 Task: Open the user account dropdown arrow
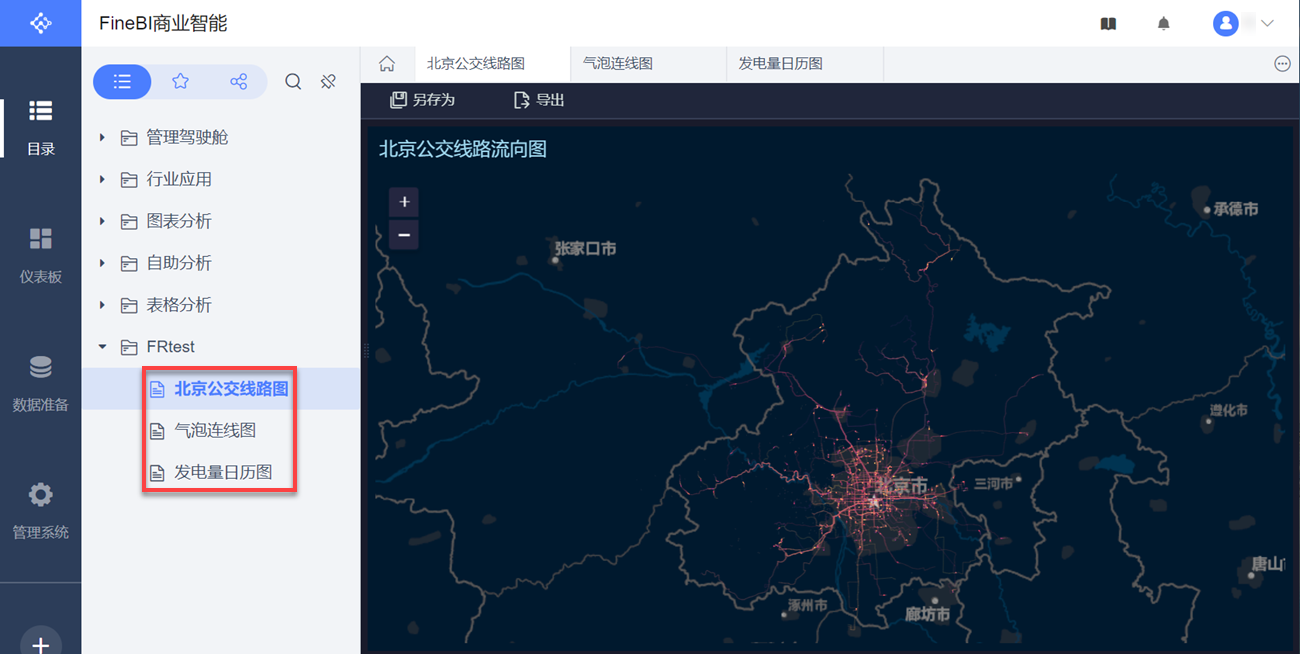pyautogui.click(x=1267, y=23)
